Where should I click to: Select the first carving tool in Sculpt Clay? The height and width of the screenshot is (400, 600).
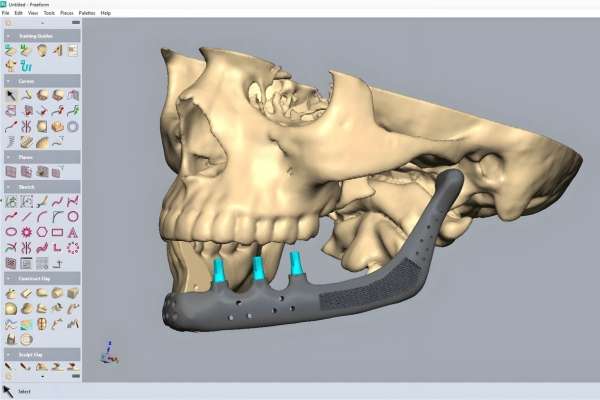(x=11, y=367)
